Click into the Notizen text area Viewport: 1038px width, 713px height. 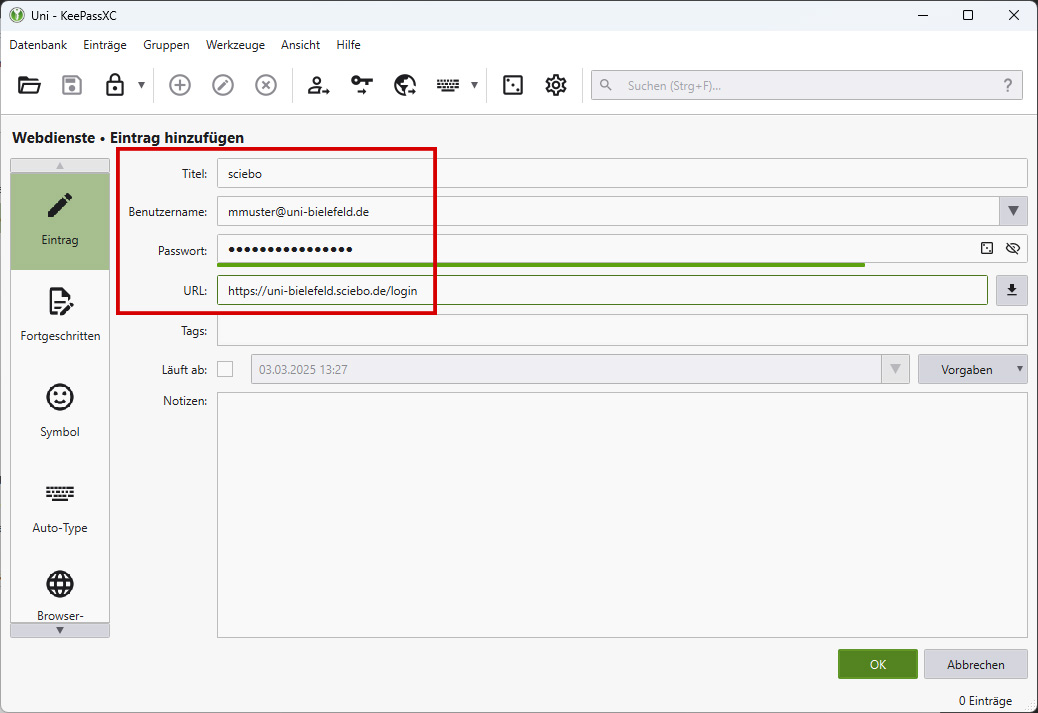[621, 514]
